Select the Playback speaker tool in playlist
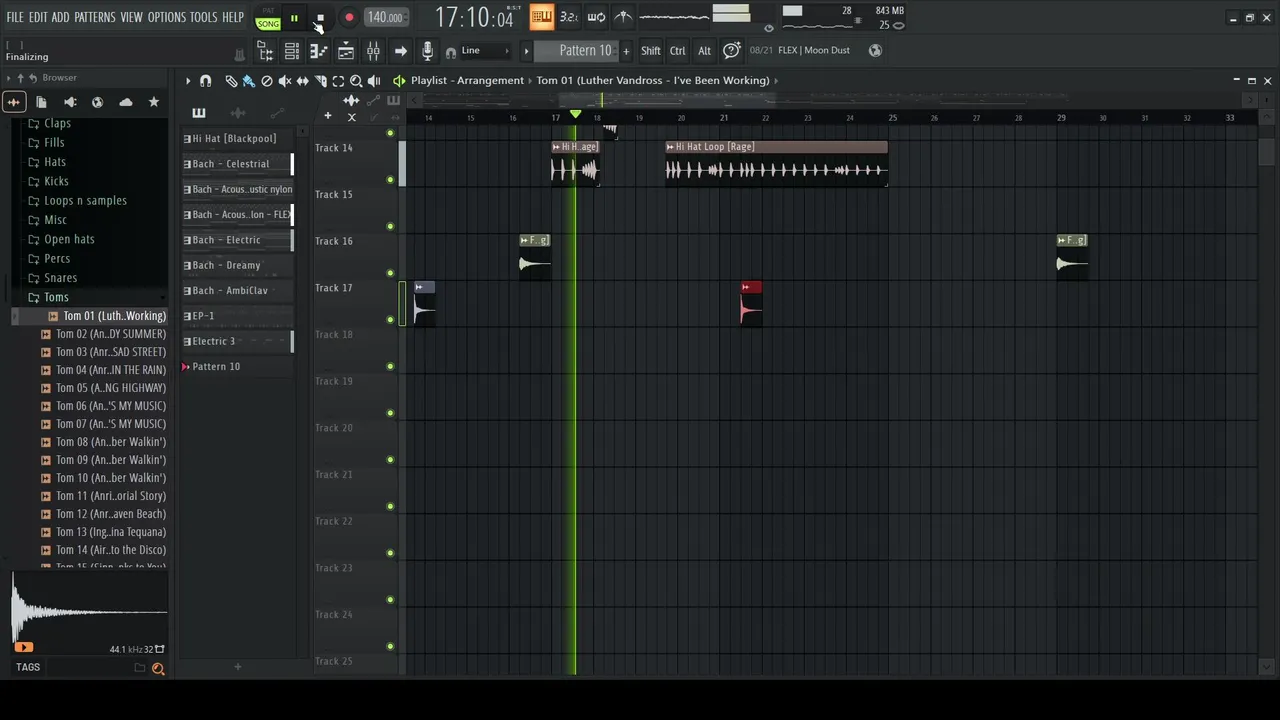Image resolution: width=1280 pixels, height=720 pixels. (374, 81)
